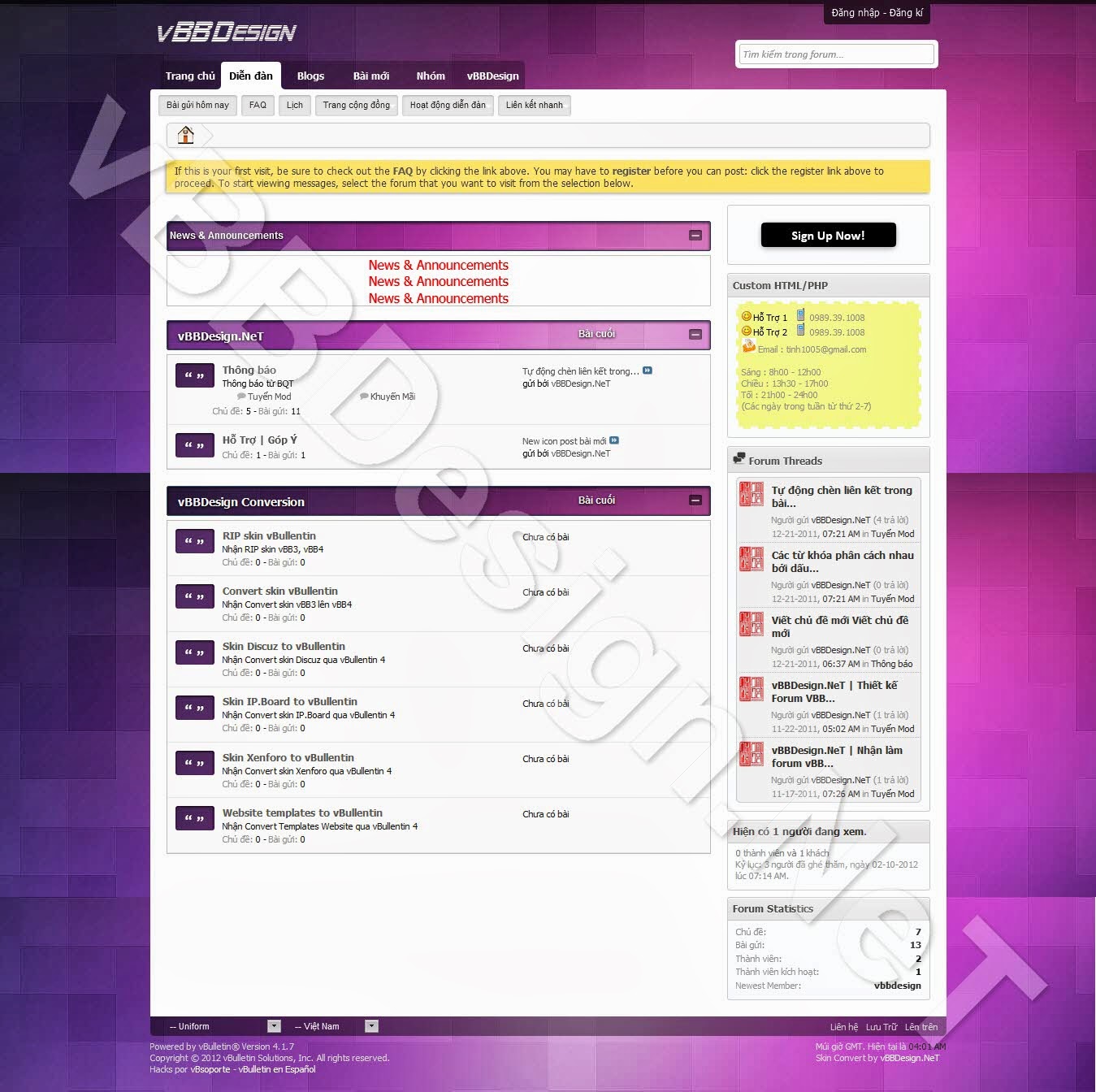This screenshot has height=1092, width=1096.
Task: Click Đăng nhập link
Action: coord(856,12)
